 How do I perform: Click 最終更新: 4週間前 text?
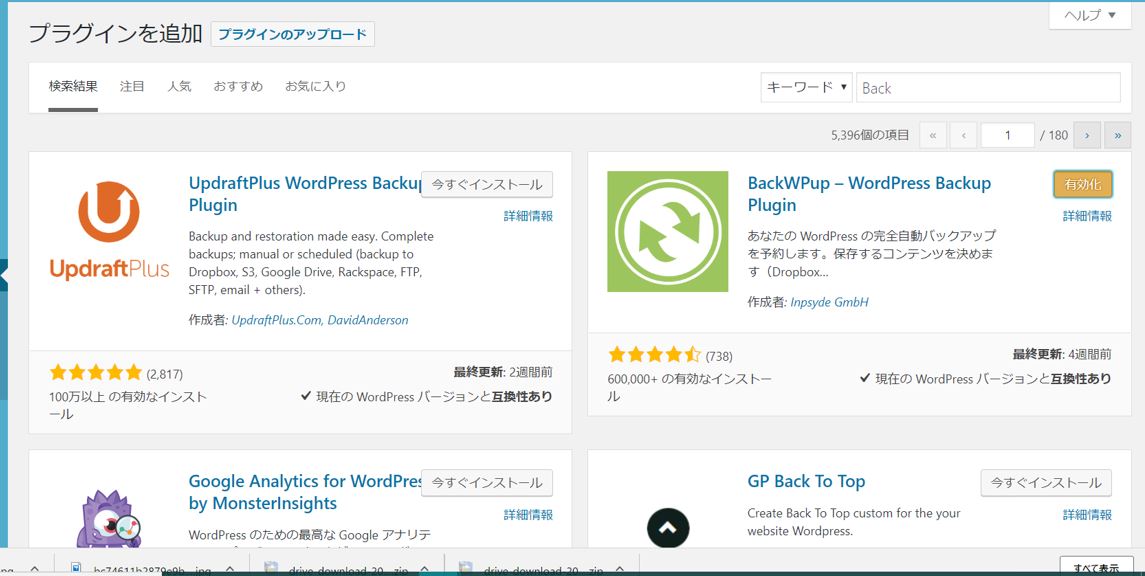pos(1062,354)
